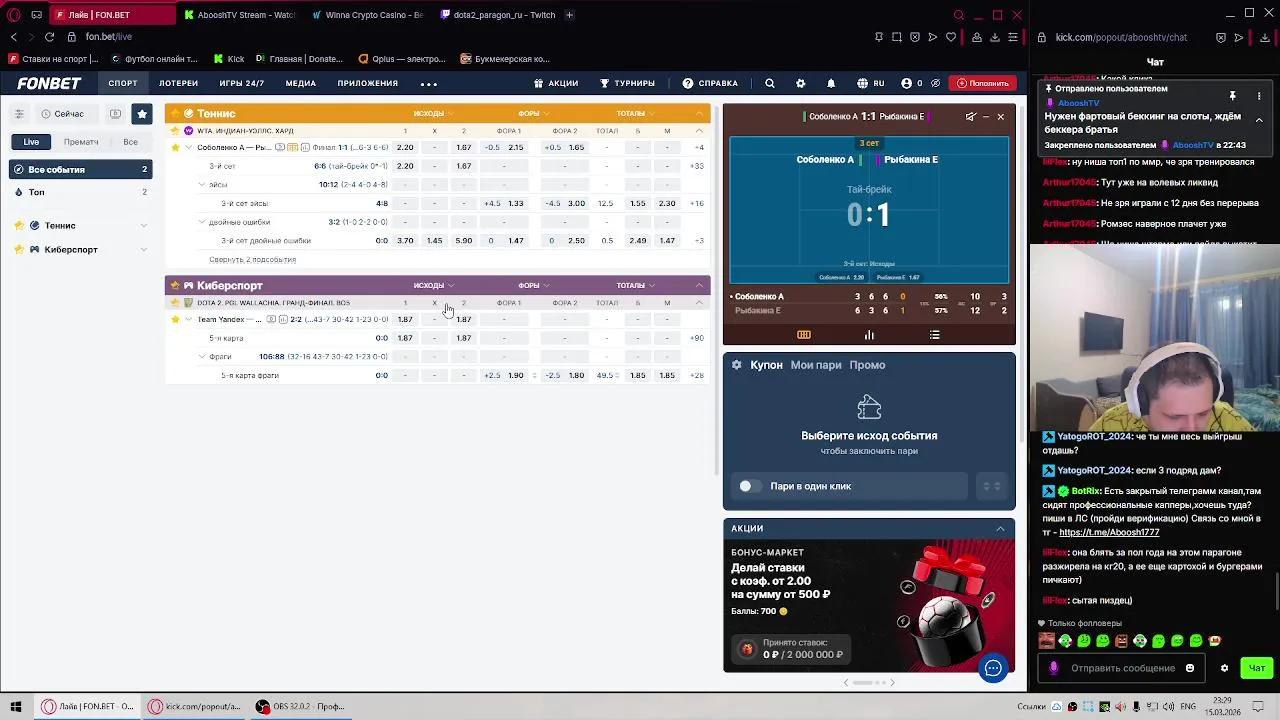Toggle the hide balance eye icon
The width and height of the screenshot is (1280, 720).
click(x=935, y=83)
